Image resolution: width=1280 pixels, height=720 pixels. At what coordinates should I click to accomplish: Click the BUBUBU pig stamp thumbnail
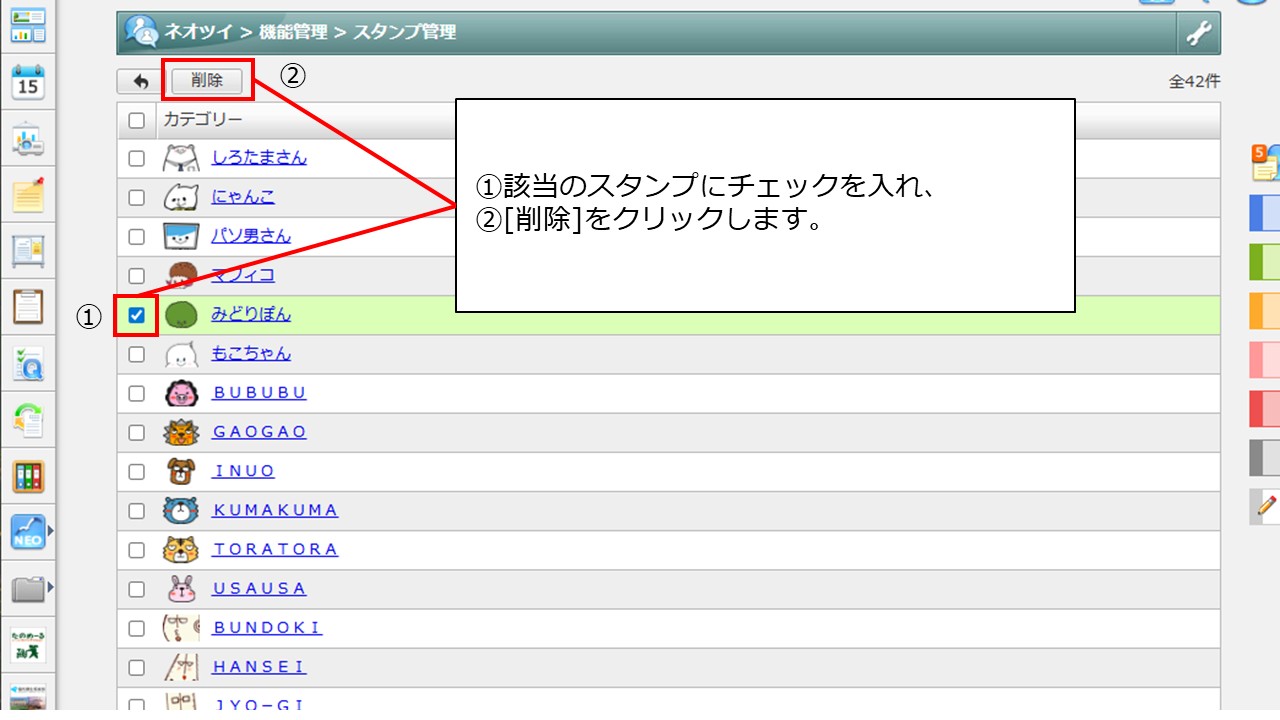[x=180, y=393]
